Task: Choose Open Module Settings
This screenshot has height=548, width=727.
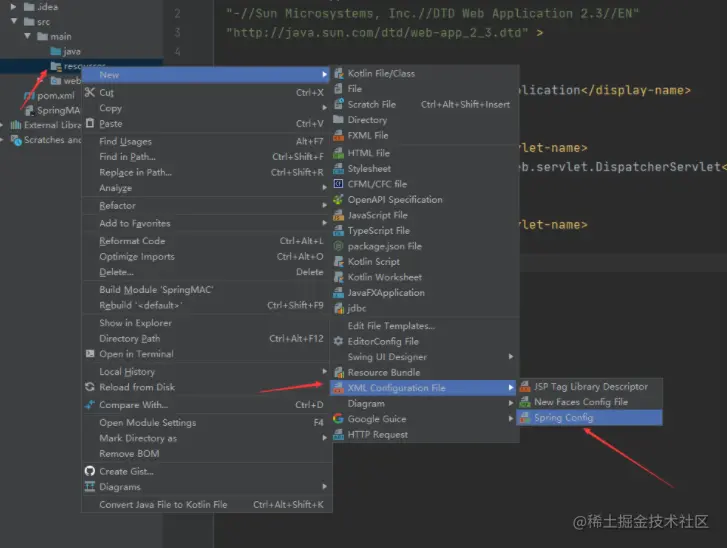Action: click(205, 422)
